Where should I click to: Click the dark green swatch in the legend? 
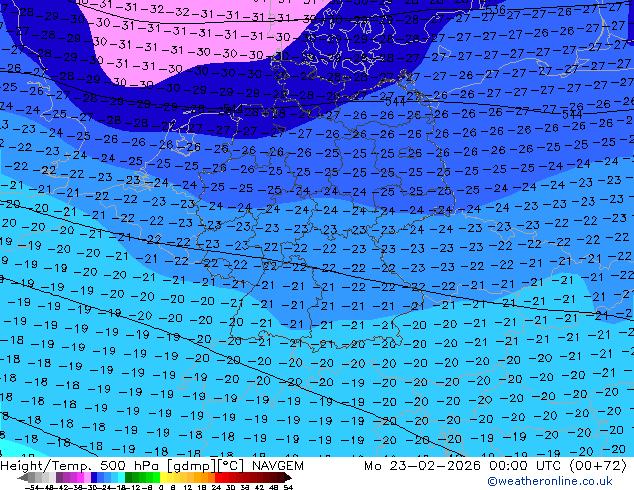129,477
